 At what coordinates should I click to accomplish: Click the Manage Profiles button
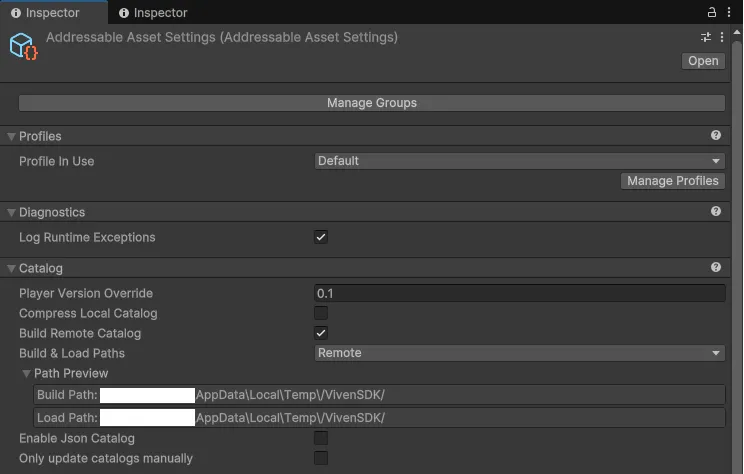[672, 181]
